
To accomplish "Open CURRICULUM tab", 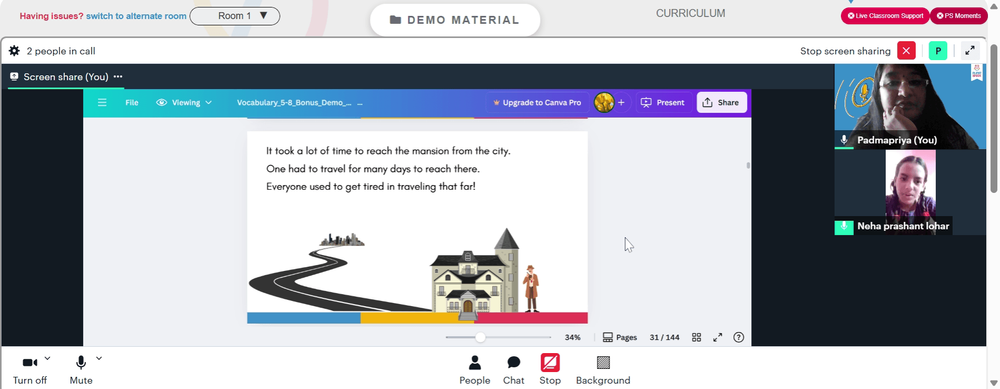I will point(690,13).
